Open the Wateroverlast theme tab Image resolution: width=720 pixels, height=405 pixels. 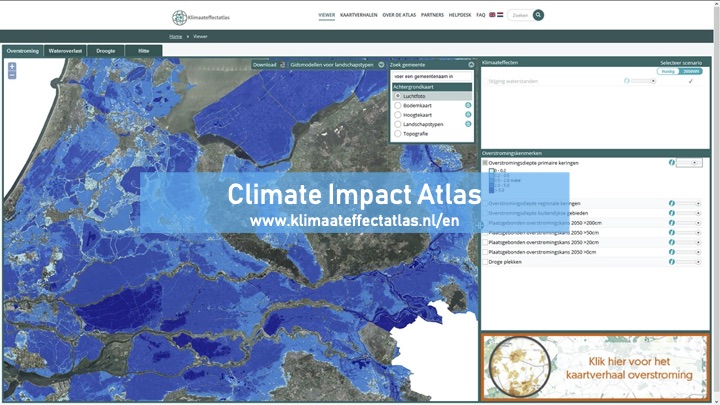65,51
